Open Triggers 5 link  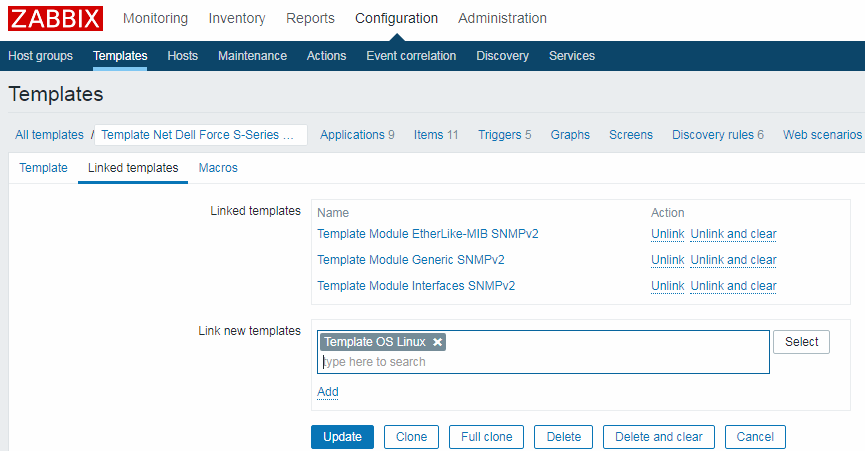pos(504,135)
